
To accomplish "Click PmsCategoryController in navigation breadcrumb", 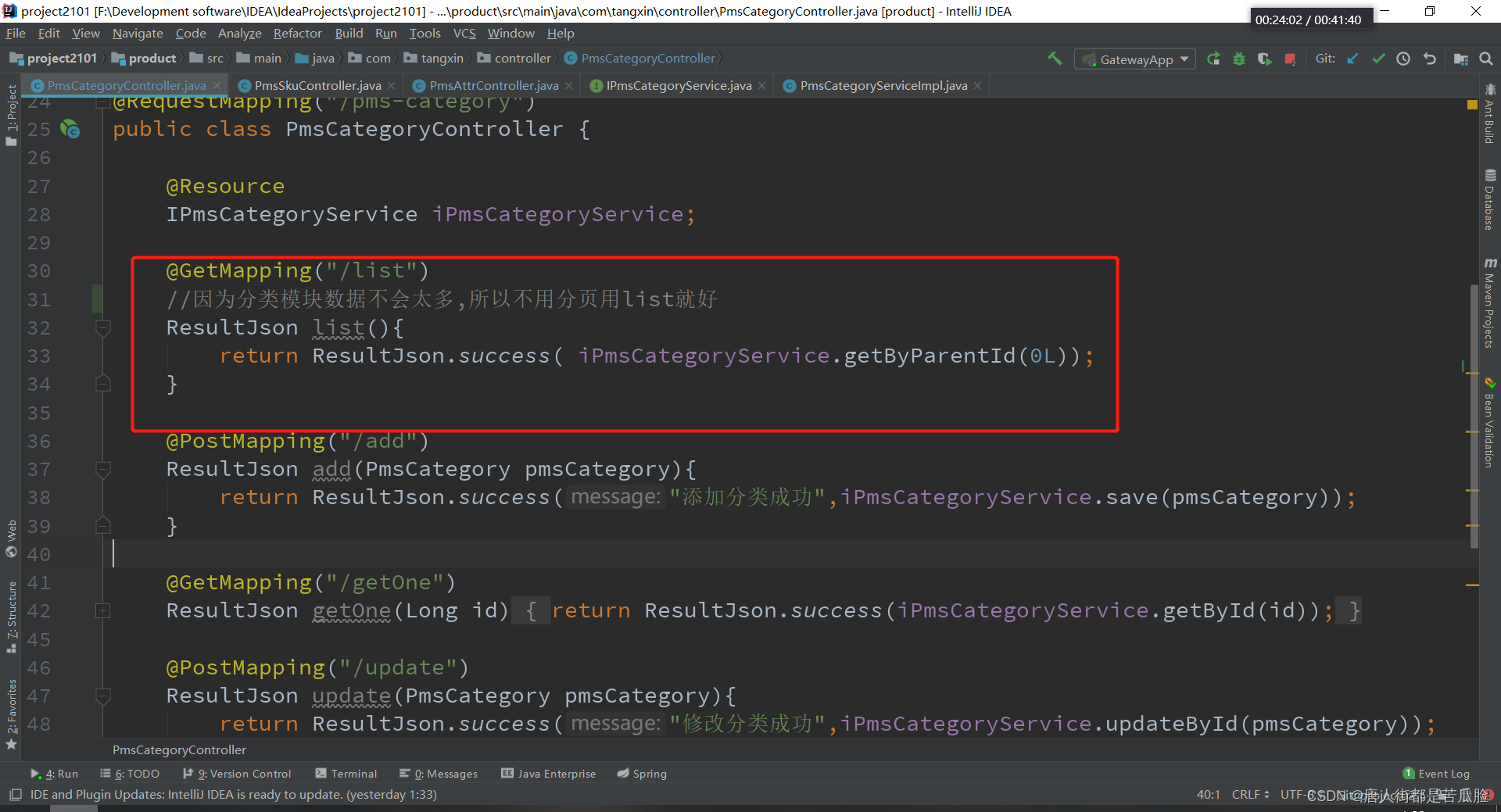I will (639, 59).
